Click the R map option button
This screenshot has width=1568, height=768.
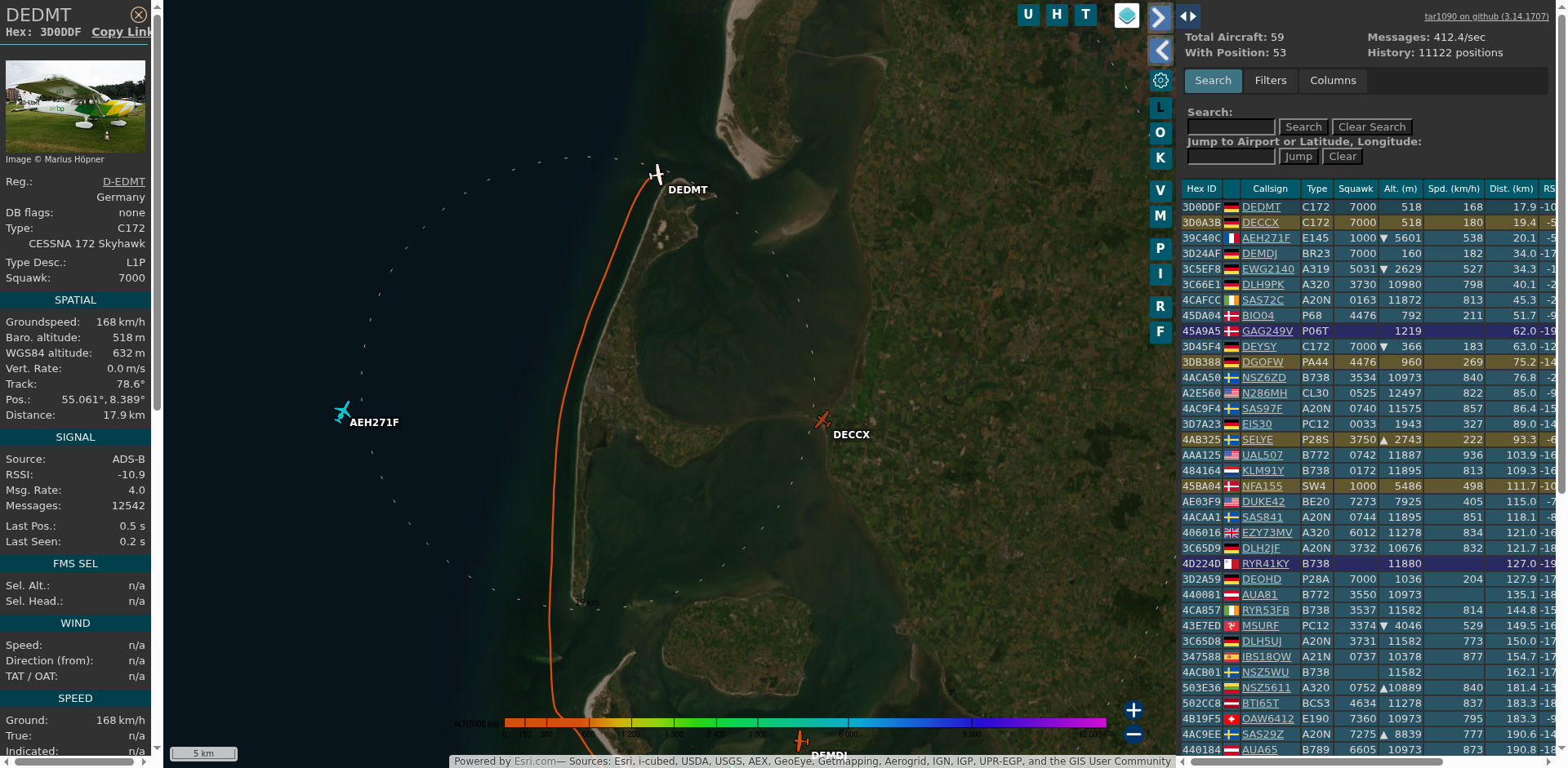coord(1160,307)
